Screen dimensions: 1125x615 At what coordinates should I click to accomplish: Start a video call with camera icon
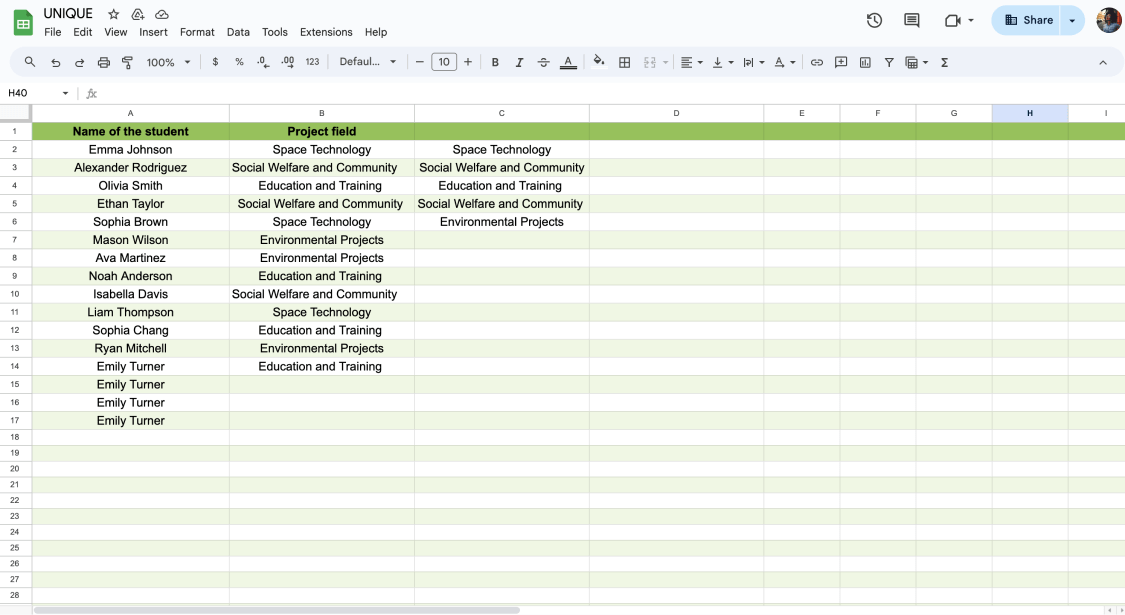(x=953, y=20)
